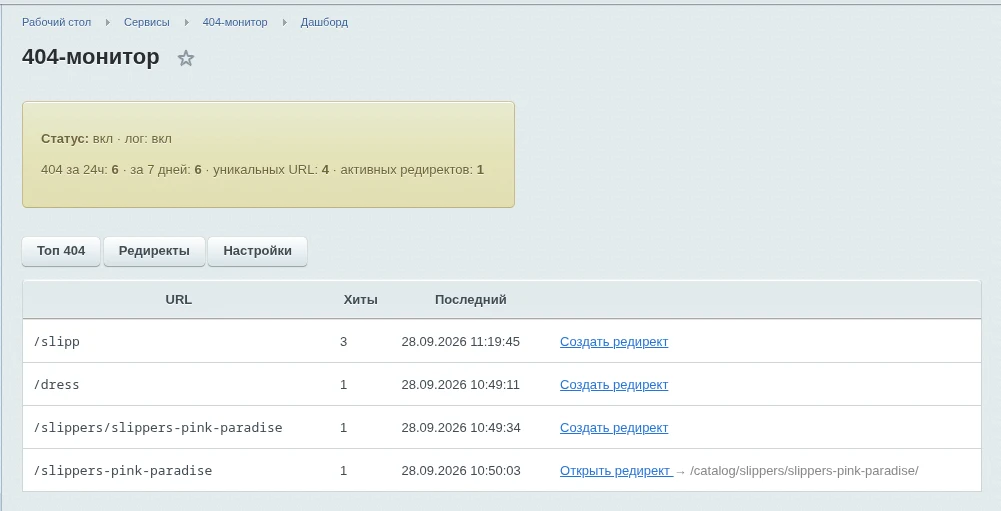Screen dimensions: 1001x511
Task: Create redirect for /slippers/slippers-pink-paradise
Action: coord(614,427)
